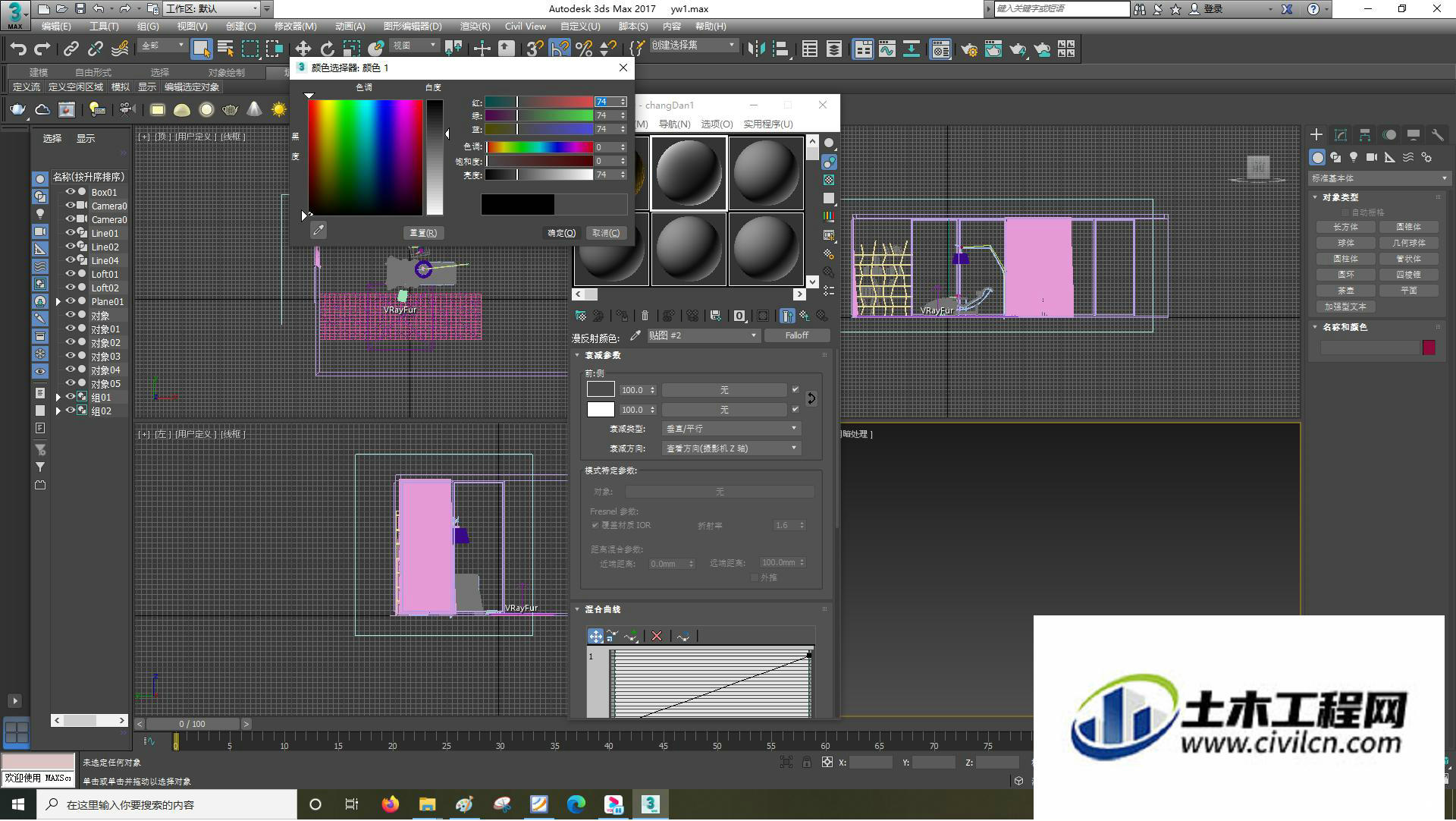Image resolution: width=1456 pixels, height=821 pixels.
Task: Open Firefox from Windows taskbar
Action: (x=390, y=804)
